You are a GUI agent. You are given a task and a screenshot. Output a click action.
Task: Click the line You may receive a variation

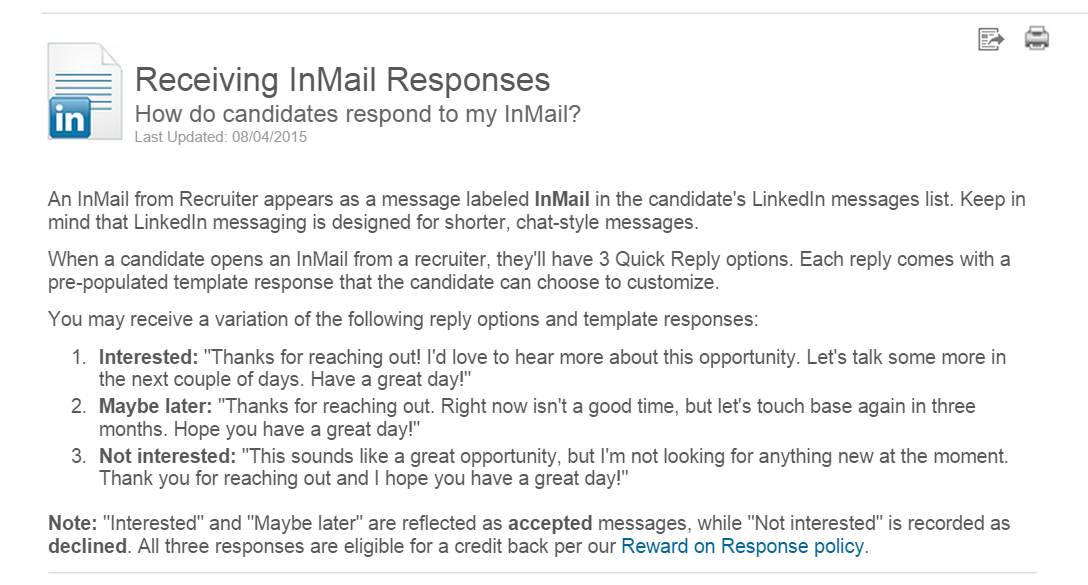(x=403, y=319)
